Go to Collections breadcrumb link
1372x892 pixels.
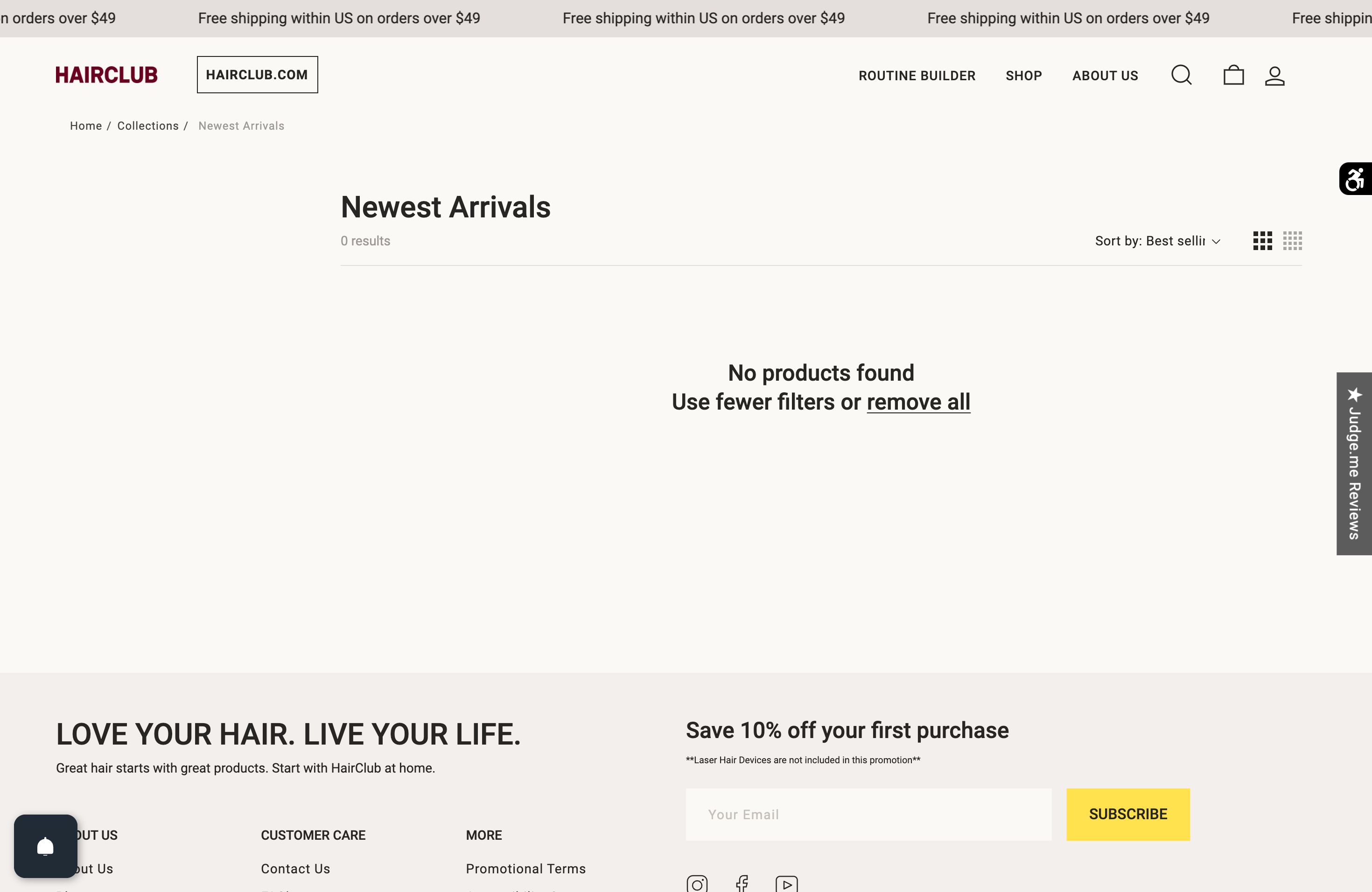(148, 125)
